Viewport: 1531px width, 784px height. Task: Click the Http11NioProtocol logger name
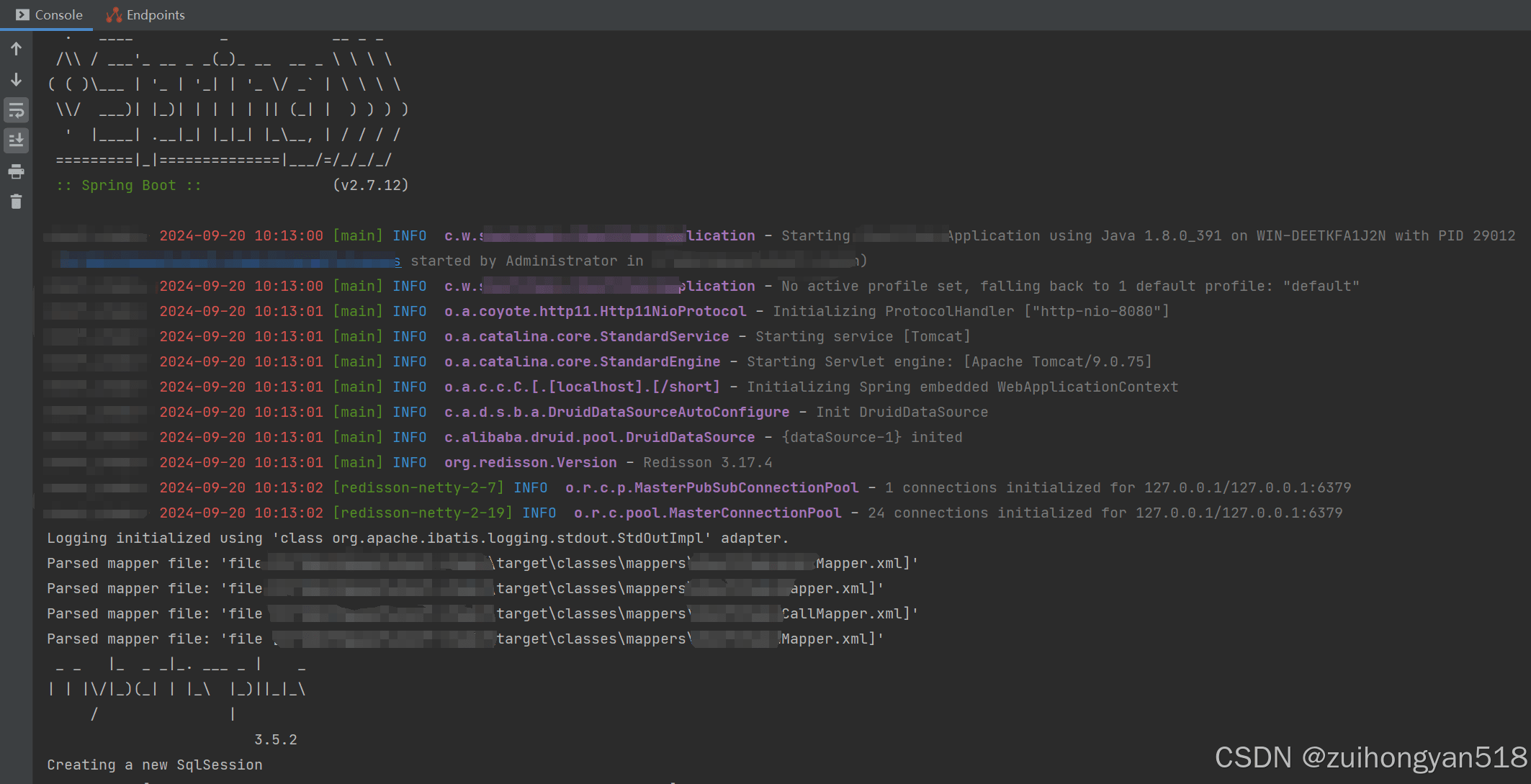(x=595, y=311)
